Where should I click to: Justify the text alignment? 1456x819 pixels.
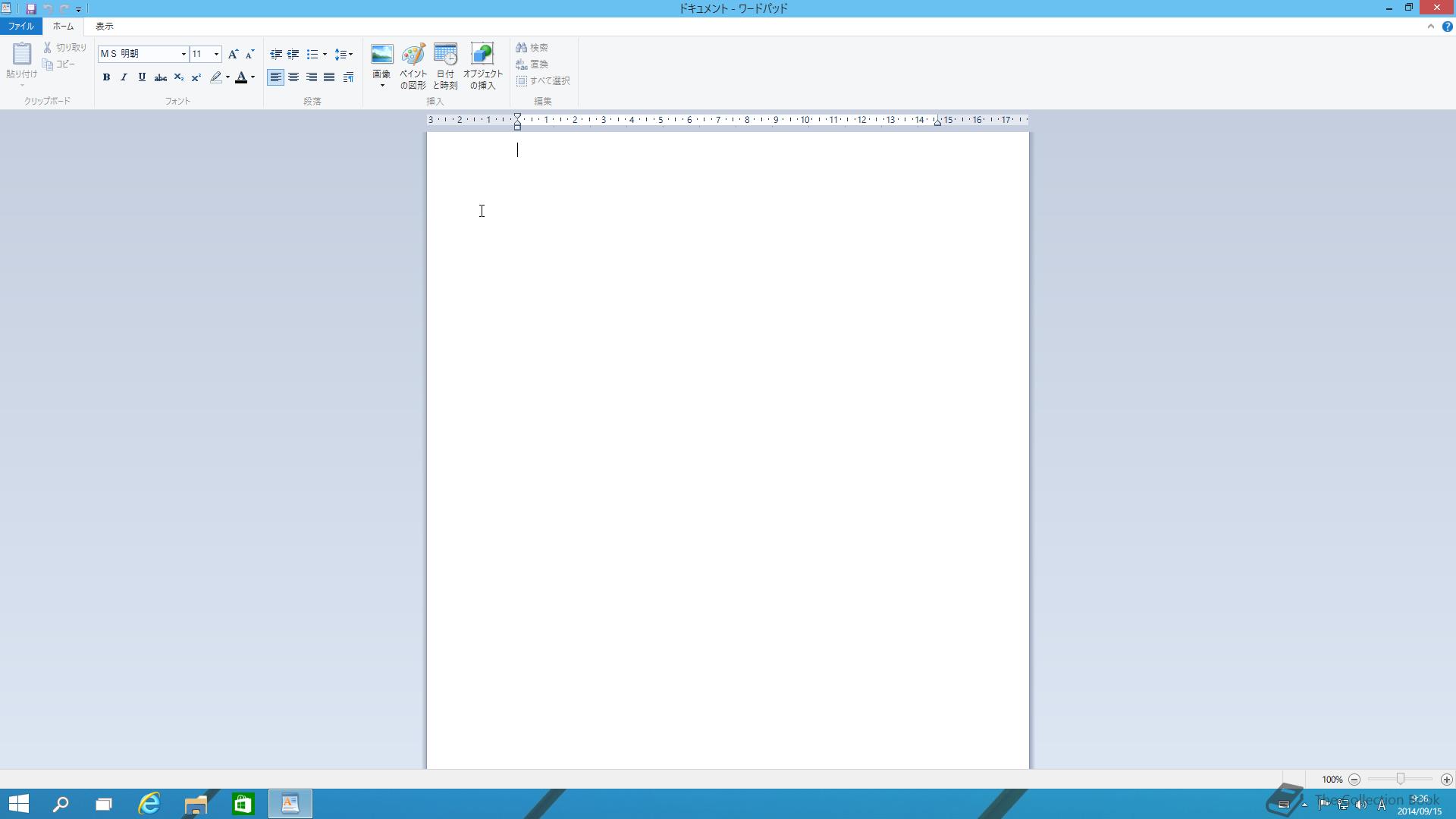tap(329, 77)
